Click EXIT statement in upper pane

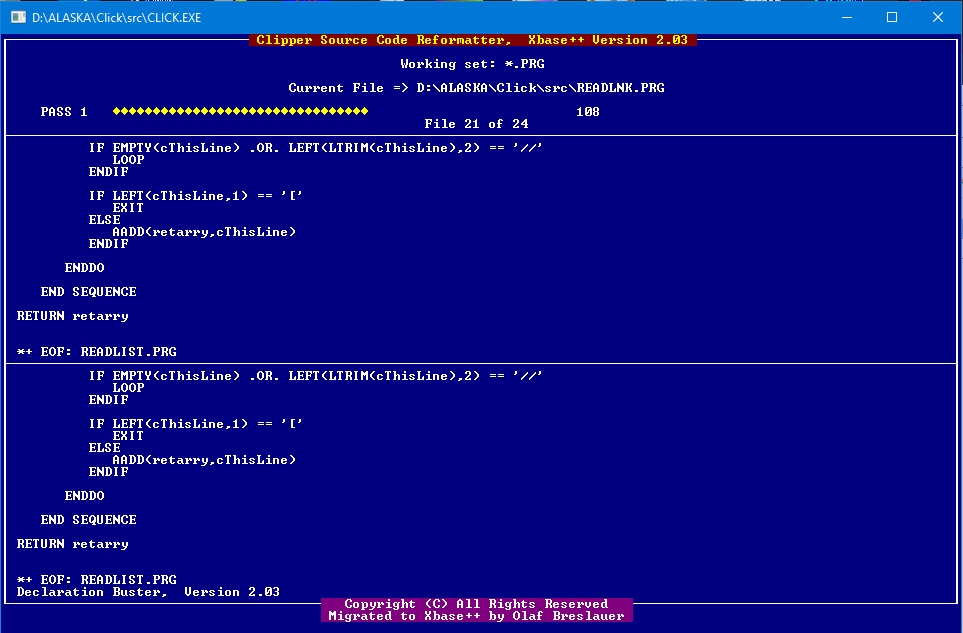(x=128, y=208)
